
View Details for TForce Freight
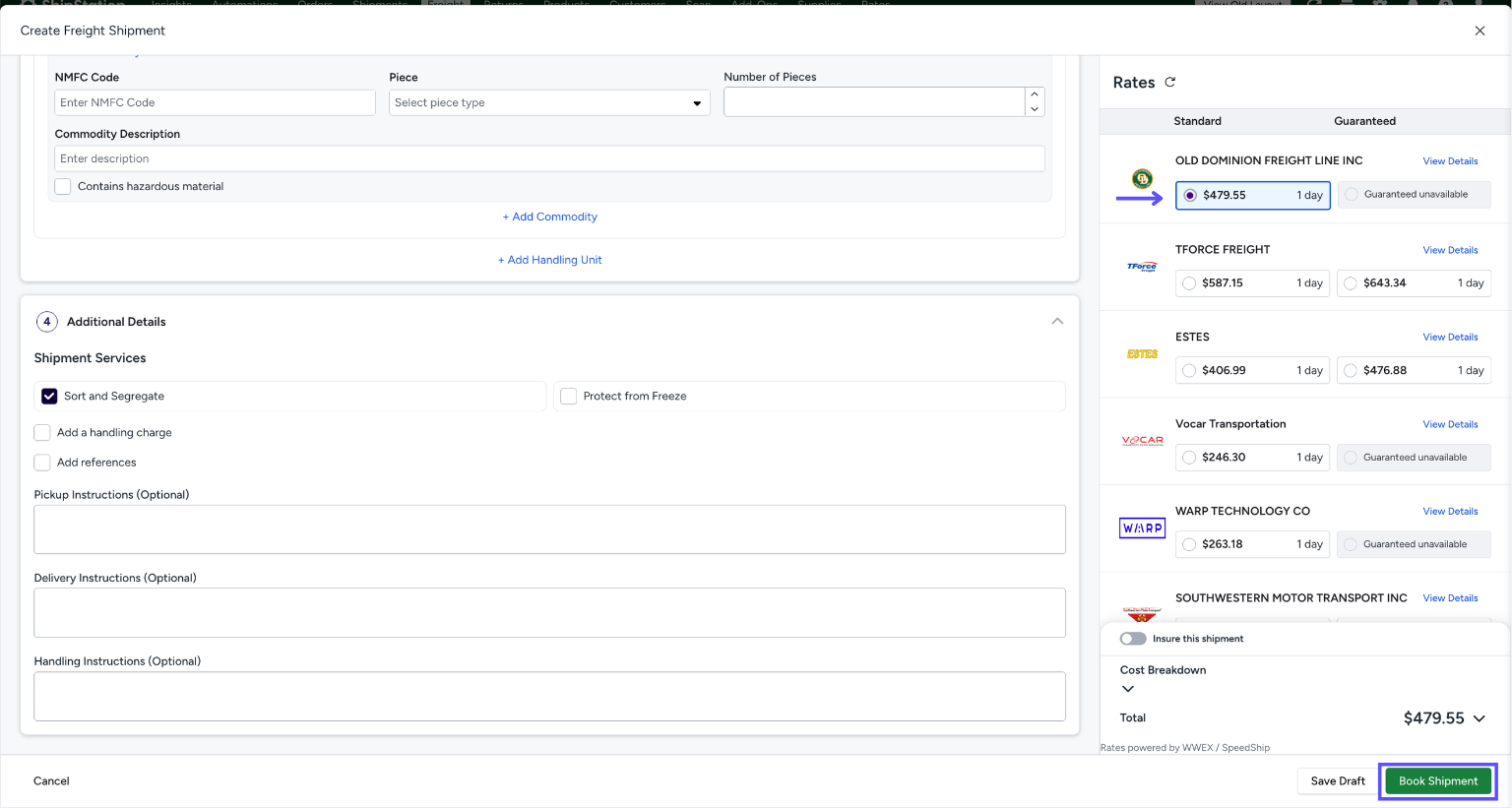(1450, 250)
